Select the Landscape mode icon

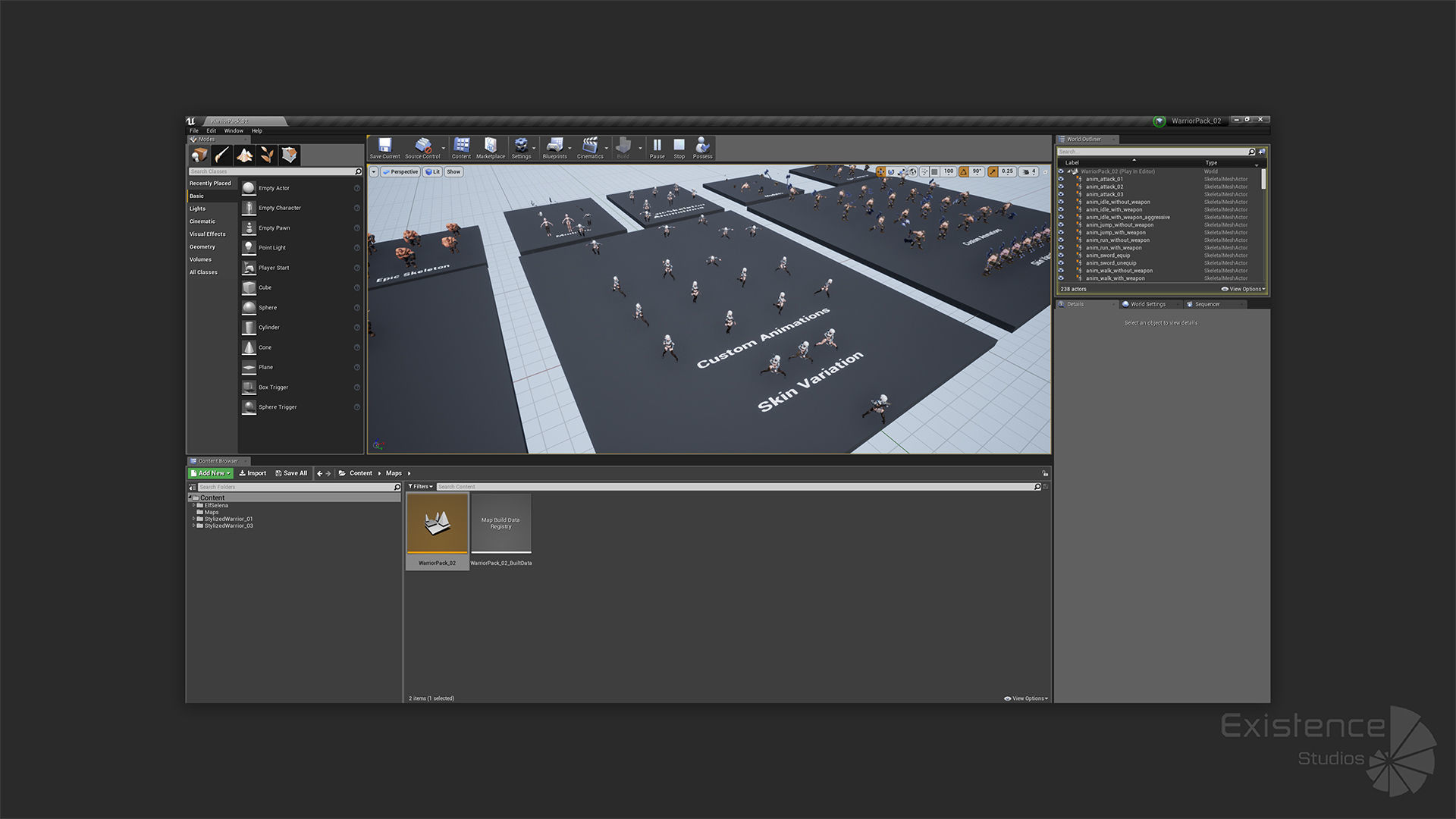(x=244, y=155)
